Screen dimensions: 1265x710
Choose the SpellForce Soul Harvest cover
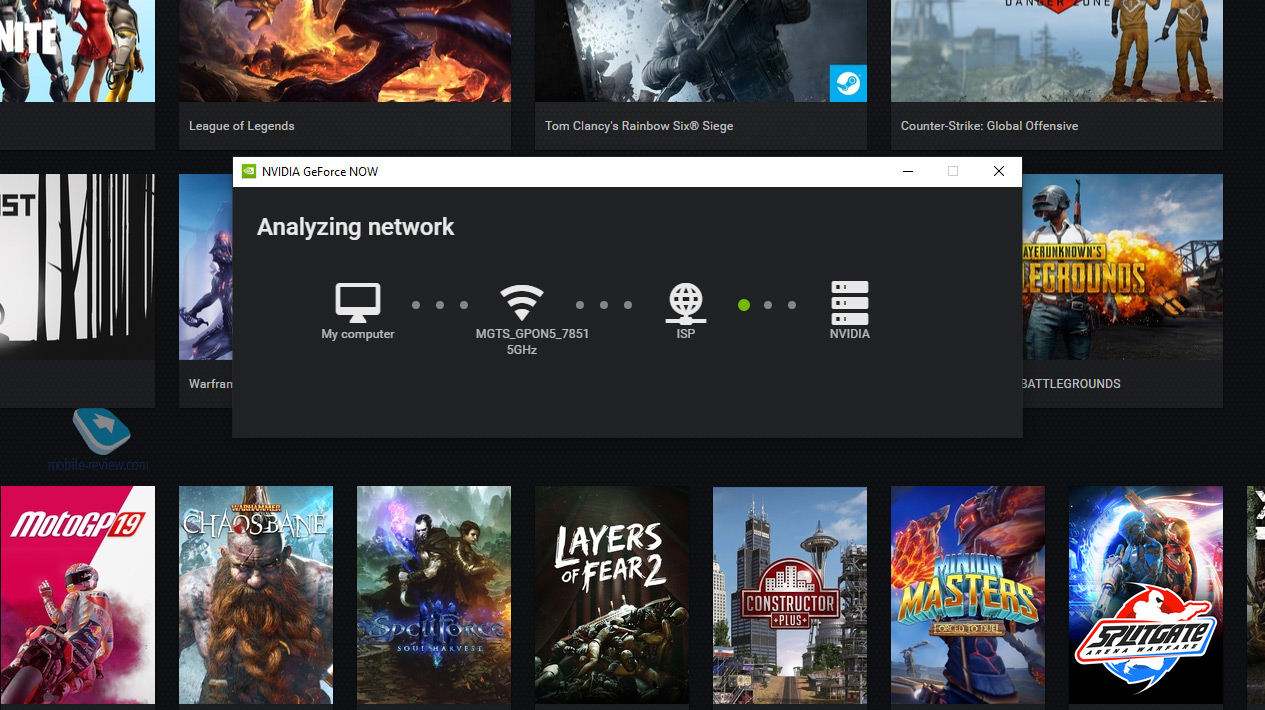(x=433, y=595)
